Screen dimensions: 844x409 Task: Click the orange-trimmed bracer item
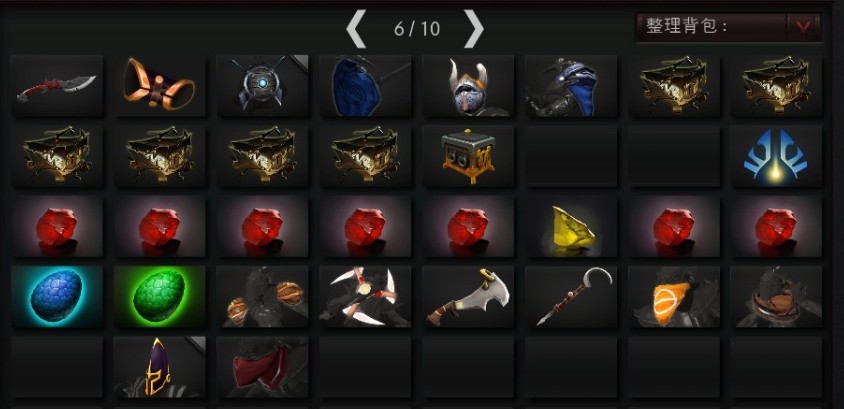click(160, 86)
